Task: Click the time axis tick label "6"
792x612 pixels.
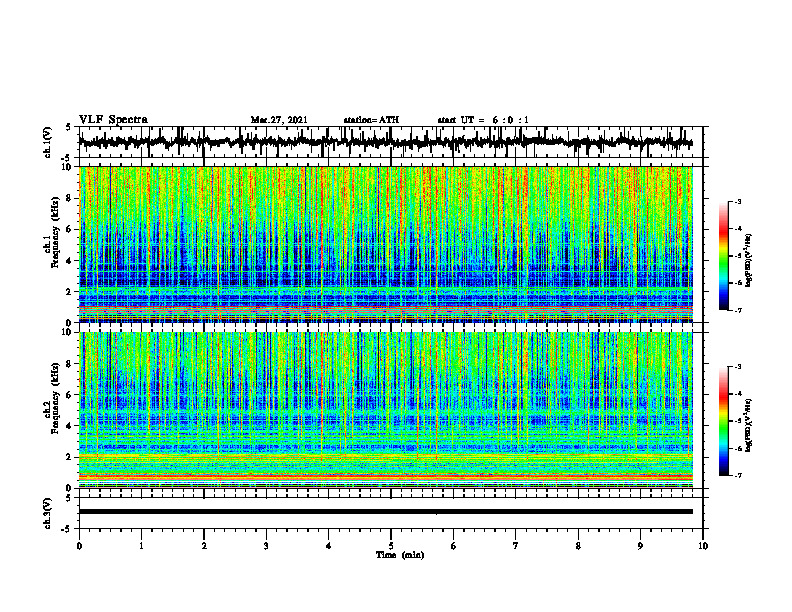Action: (454, 546)
